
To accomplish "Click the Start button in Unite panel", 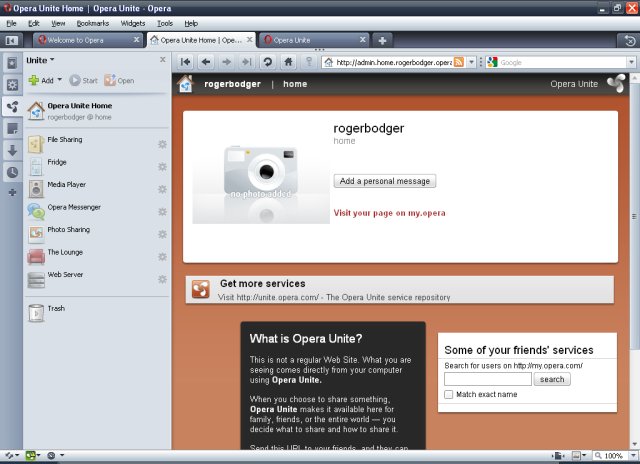I will click(x=84, y=80).
